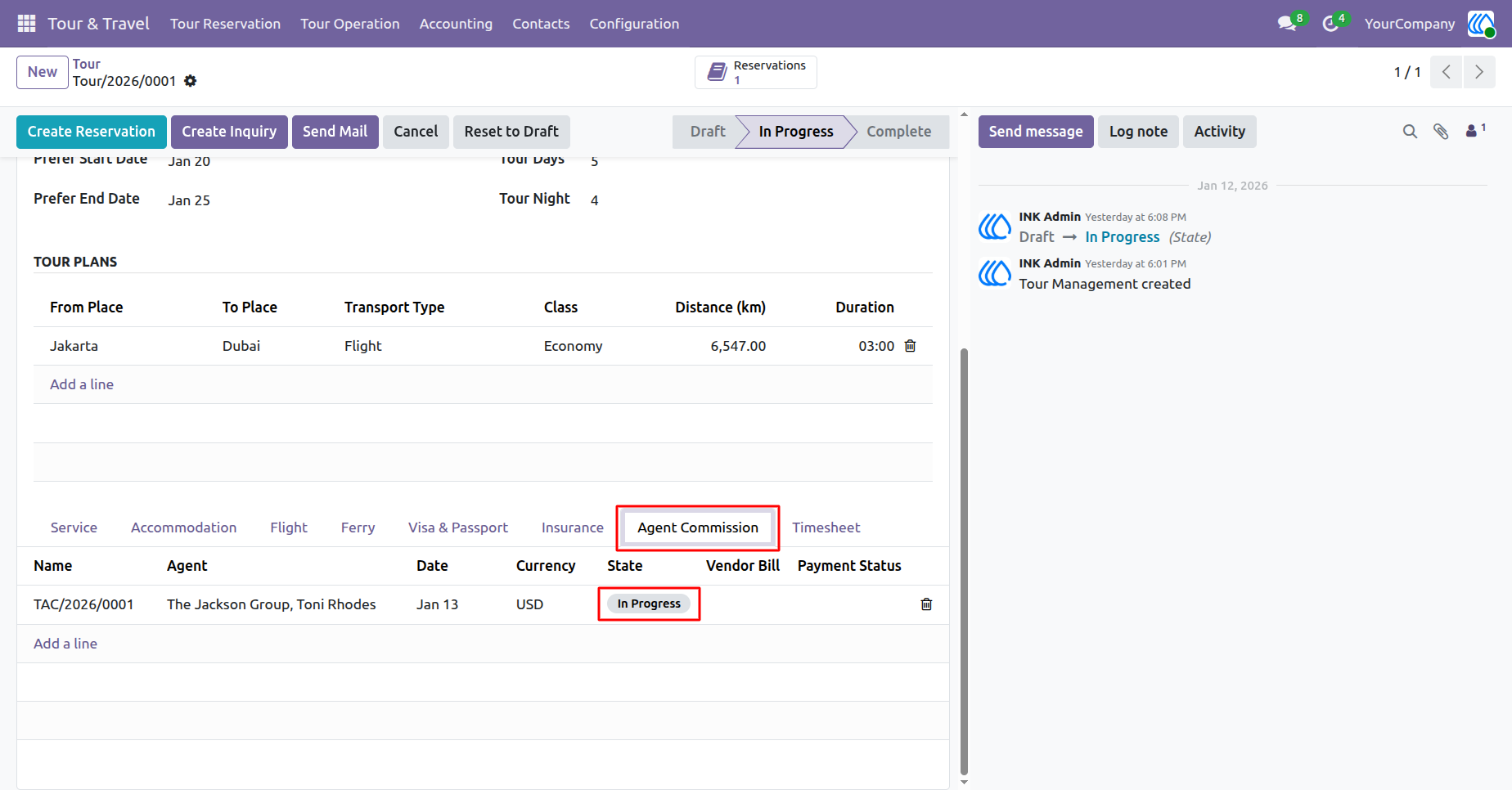1512x790 pixels.
Task: Switch to the Flight tab
Action: (x=289, y=527)
